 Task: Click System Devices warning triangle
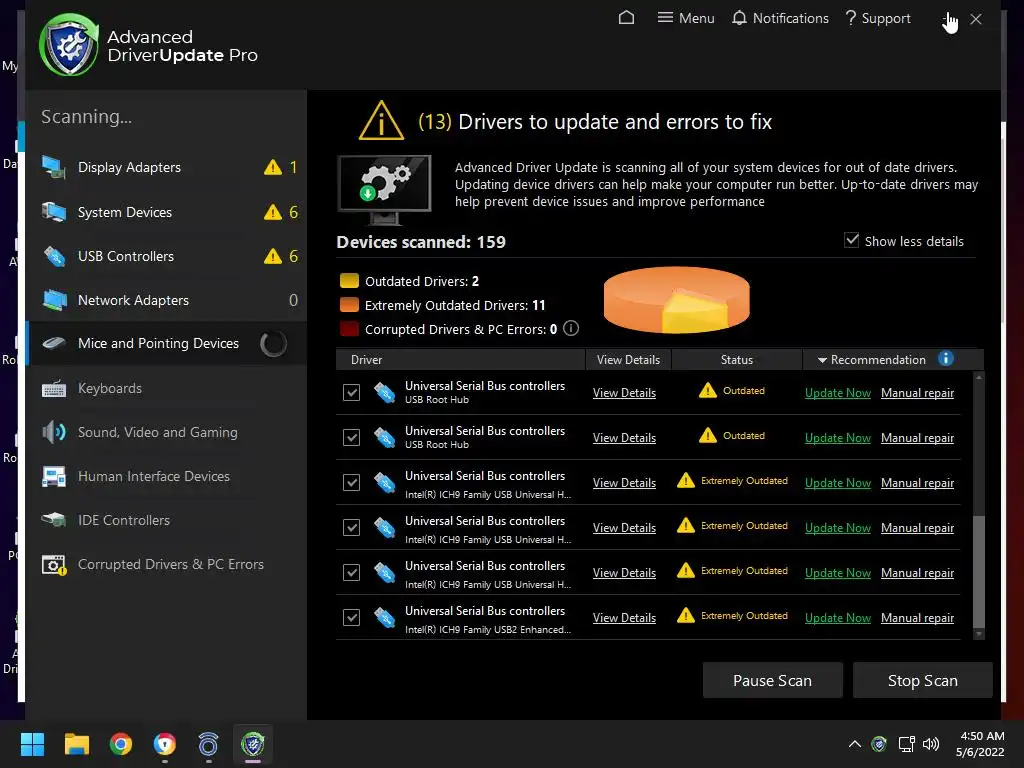[272, 212]
